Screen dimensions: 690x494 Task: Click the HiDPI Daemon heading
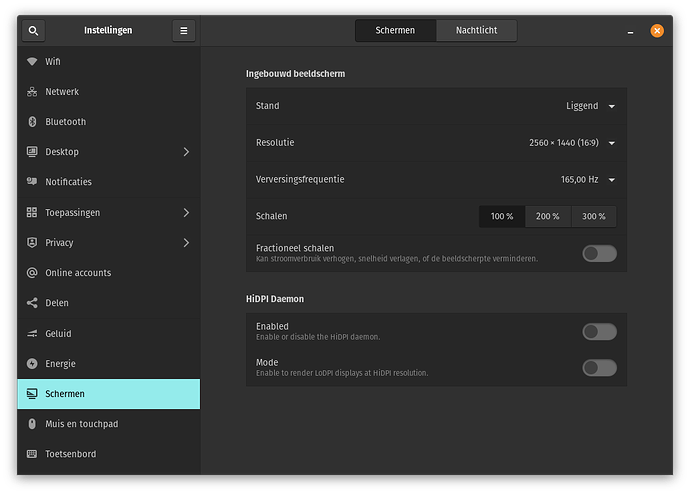[x=275, y=299]
